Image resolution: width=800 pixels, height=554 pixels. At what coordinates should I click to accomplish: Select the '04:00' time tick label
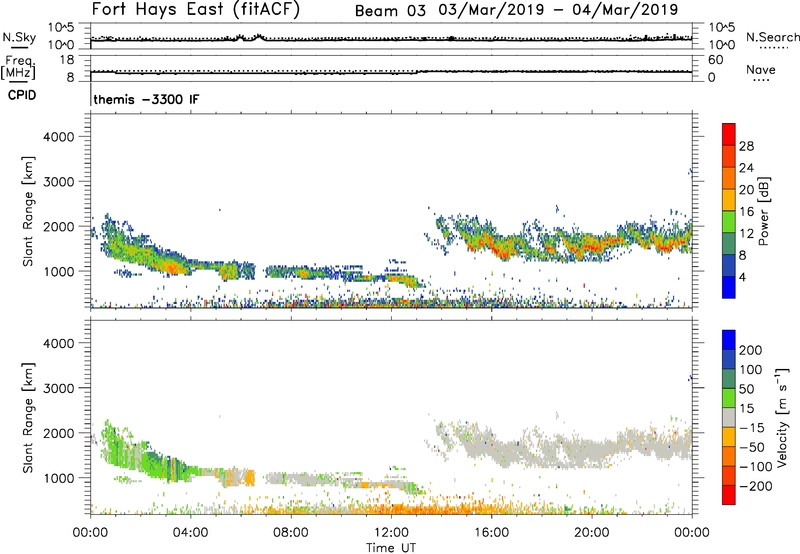(x=190, y=533)
